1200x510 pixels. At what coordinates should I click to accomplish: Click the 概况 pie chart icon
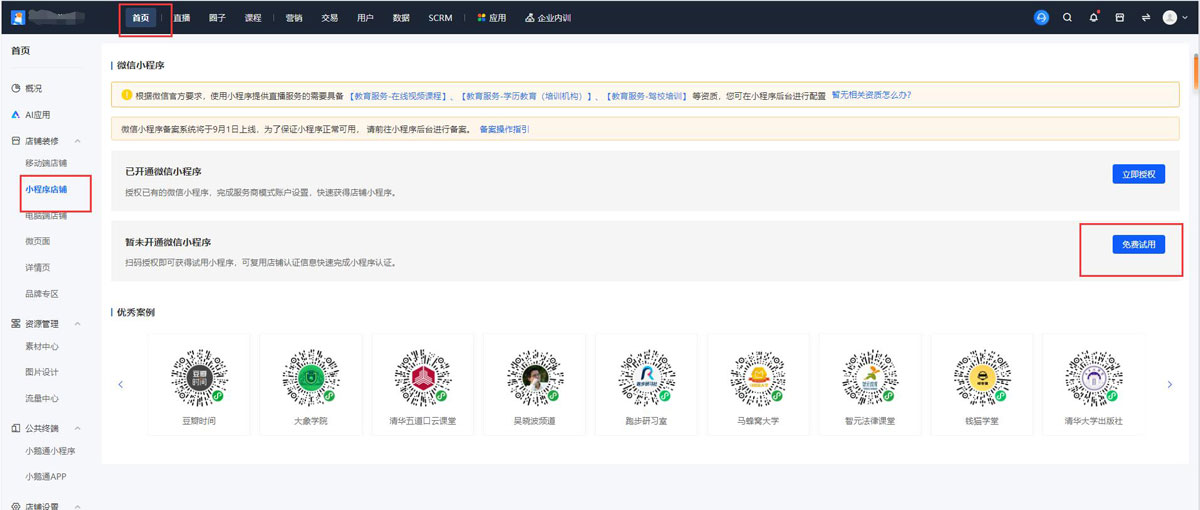tap(16, 89)
